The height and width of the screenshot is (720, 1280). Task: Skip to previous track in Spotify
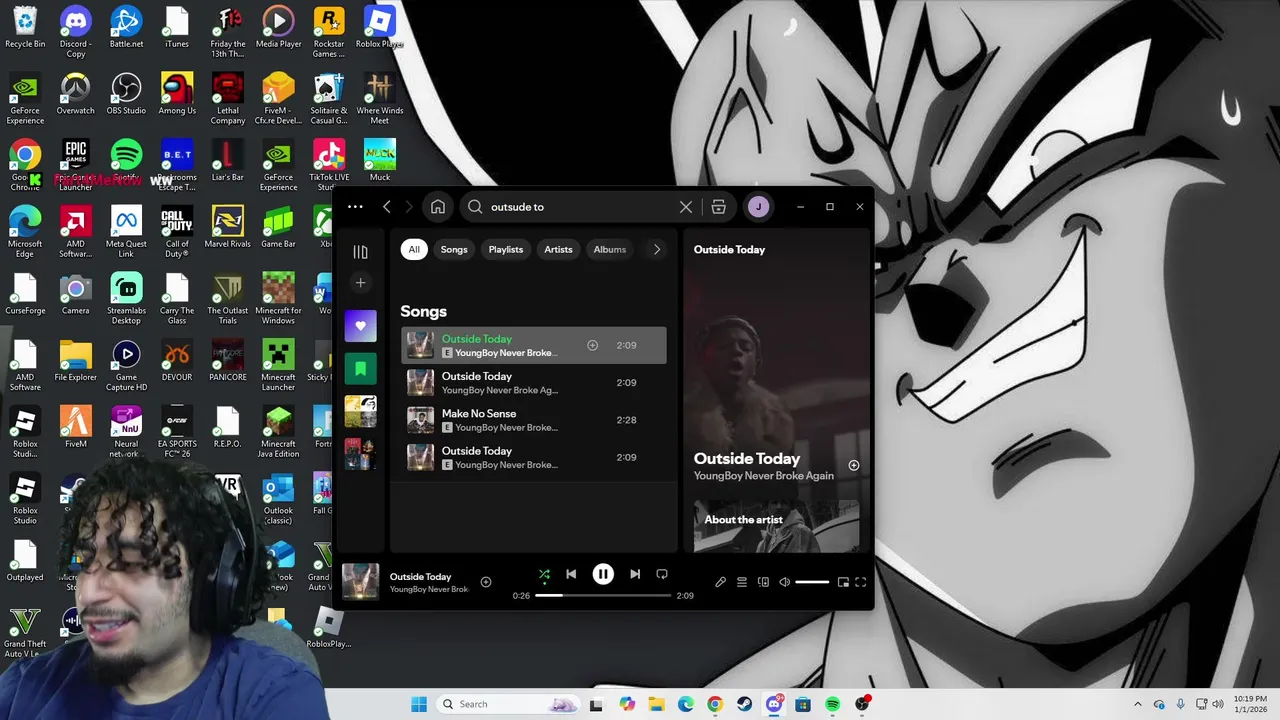(x=571, y=574)
